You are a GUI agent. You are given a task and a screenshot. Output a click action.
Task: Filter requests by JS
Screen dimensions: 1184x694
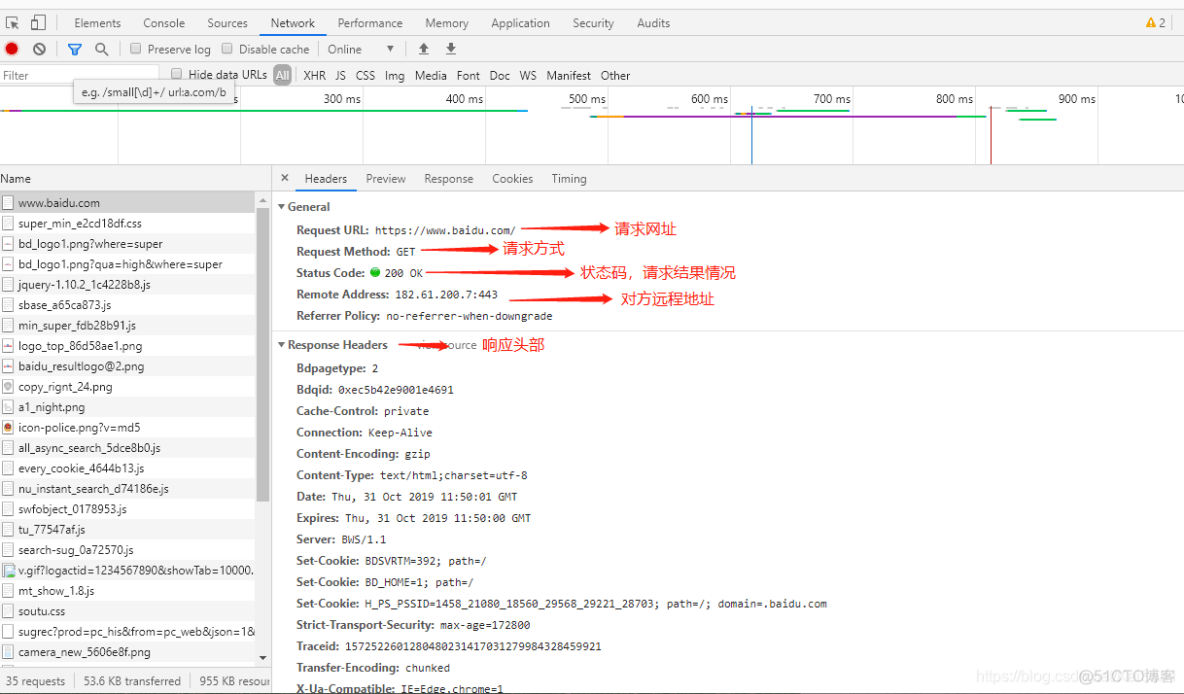tap(341, 76)
